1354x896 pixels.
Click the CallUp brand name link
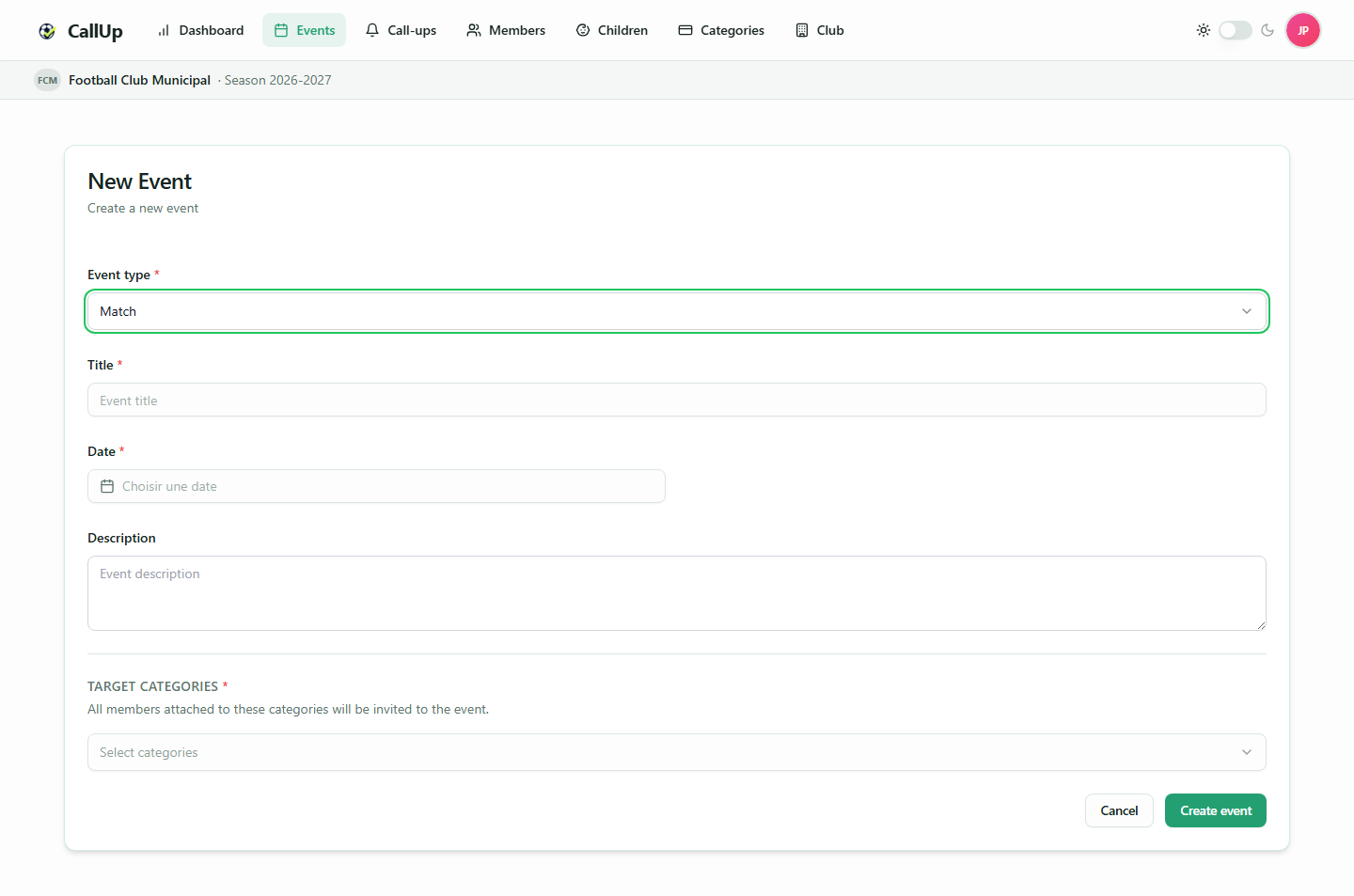coord(95,31)
